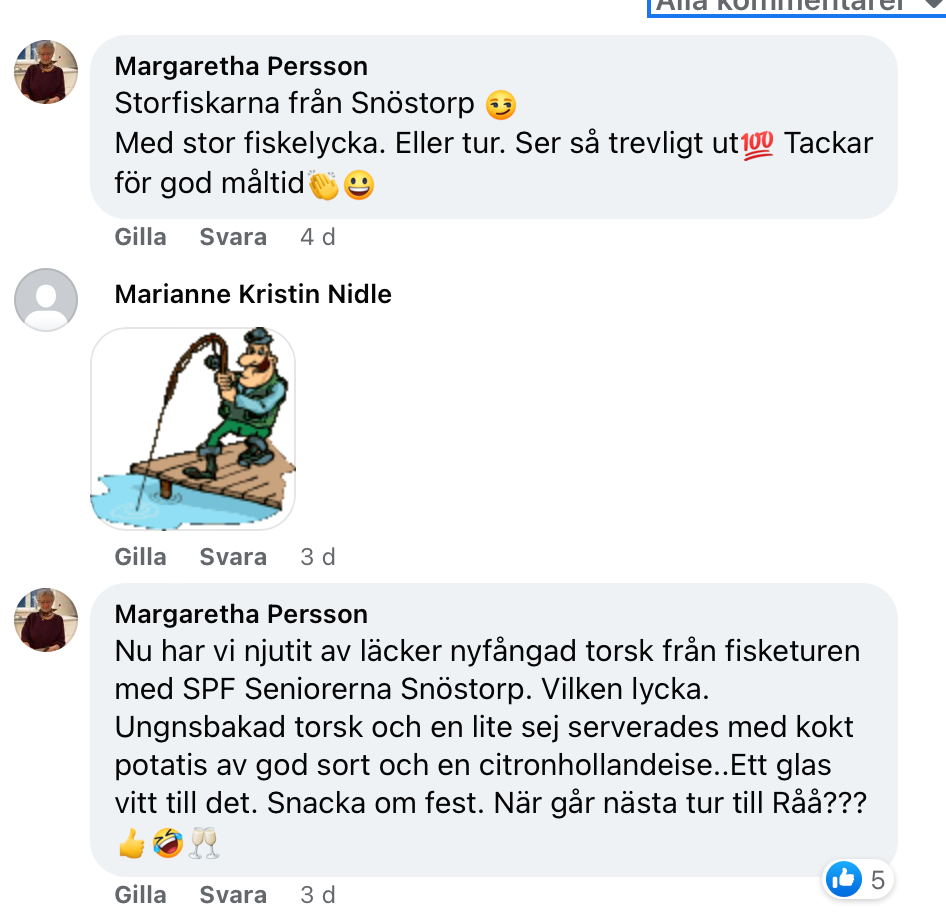Reply to the Storfiskarna comment with Svara
This screenshot has width=946, height=912.
coord(233,237)
